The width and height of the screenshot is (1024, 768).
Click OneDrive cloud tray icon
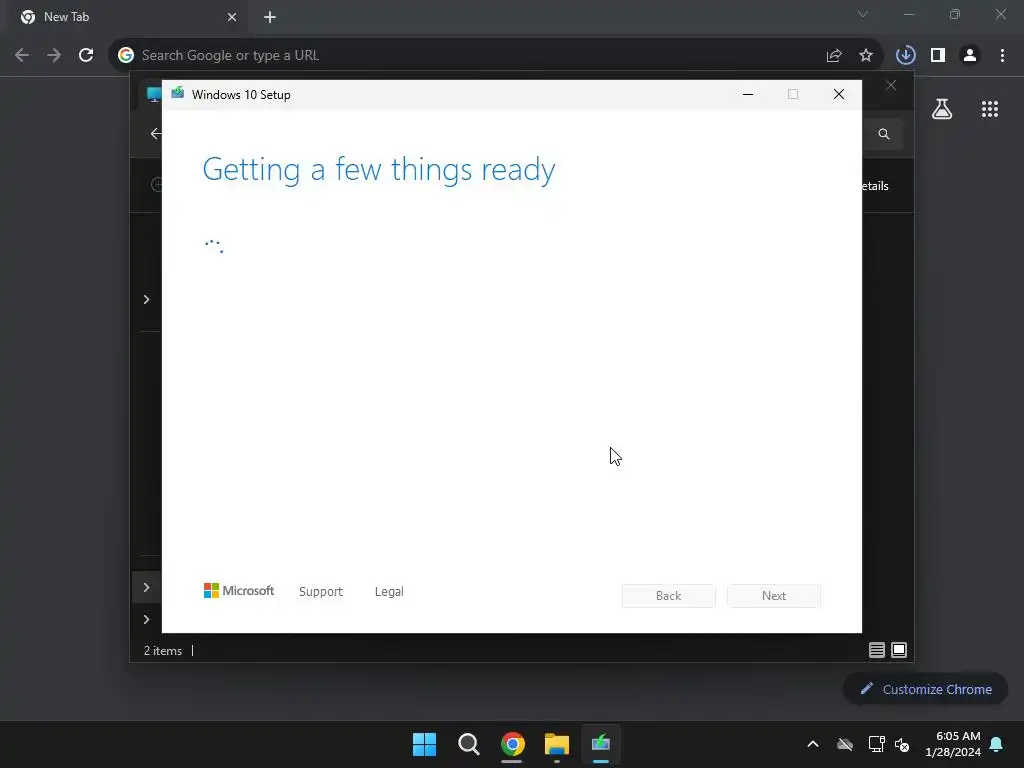(845, 744)
